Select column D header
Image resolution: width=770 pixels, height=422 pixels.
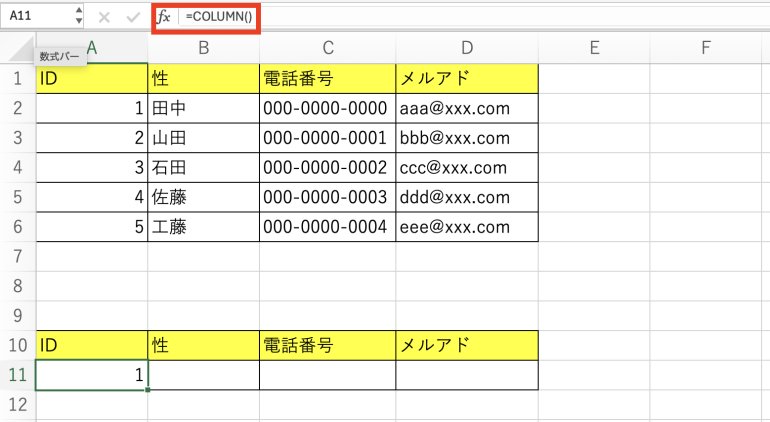[x=467, y=48]
